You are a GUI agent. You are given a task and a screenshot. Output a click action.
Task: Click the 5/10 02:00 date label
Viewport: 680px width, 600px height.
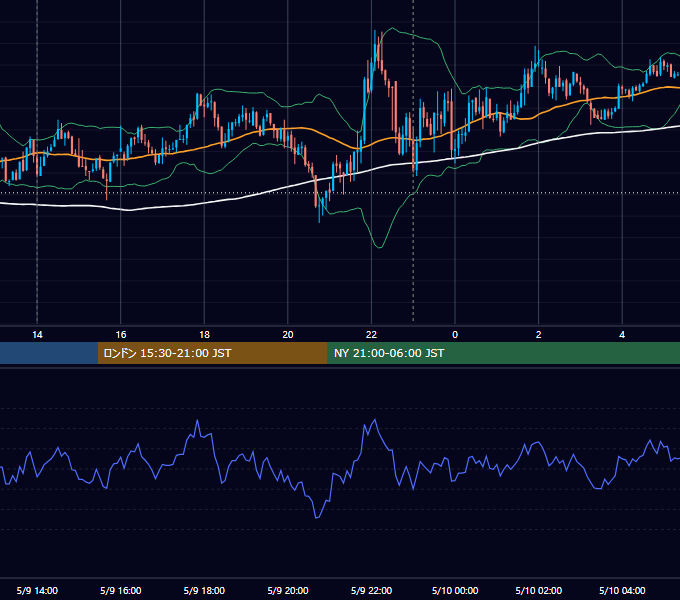[539, 590]
